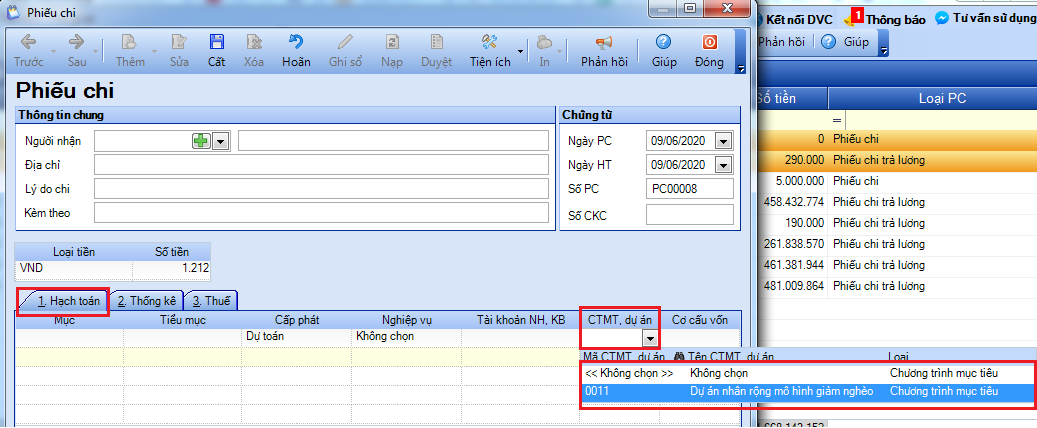Click the Nghiệp vụ column header

[406, 320]
